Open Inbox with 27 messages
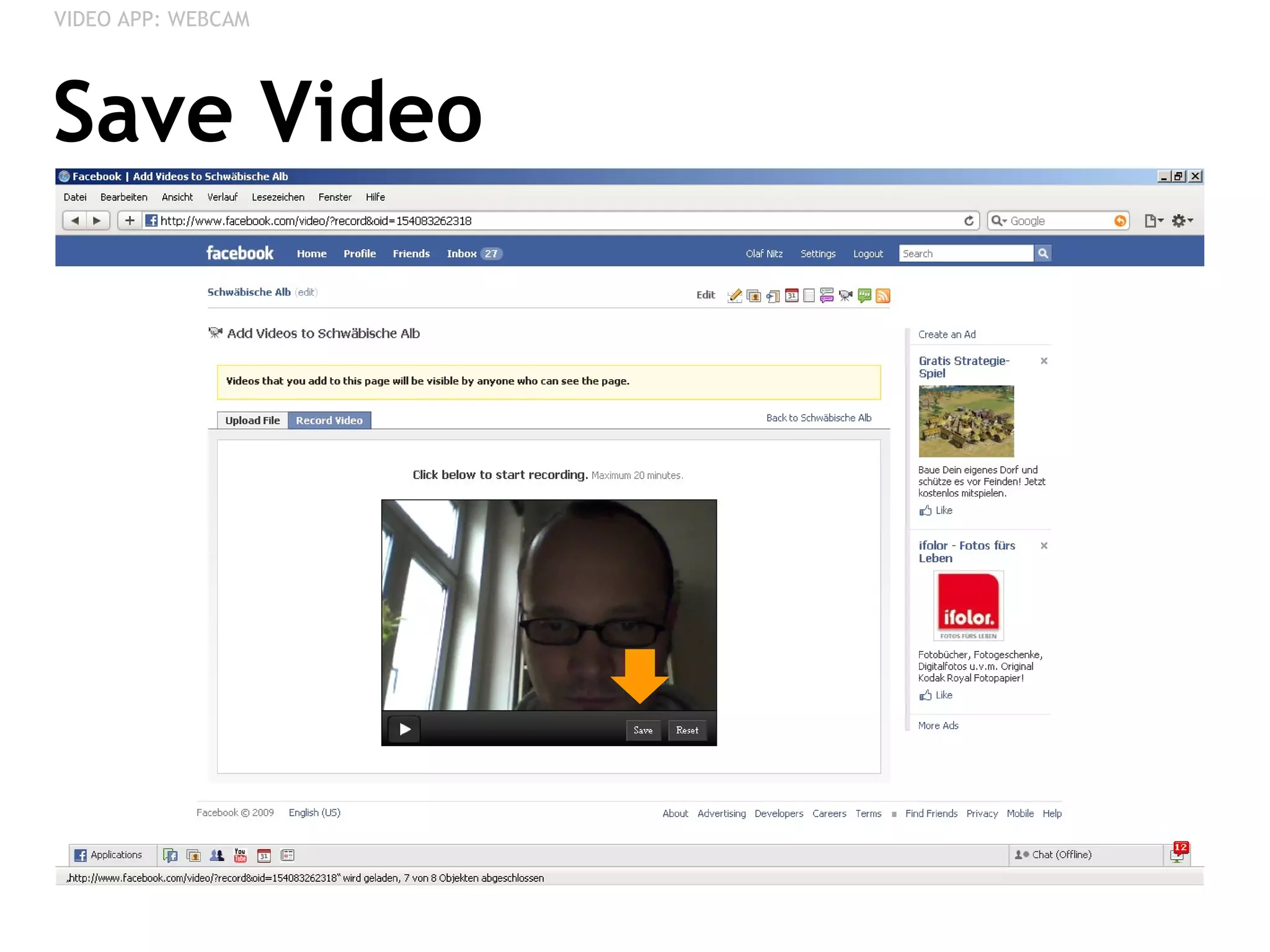Image resolution: width=1270 pixels, height=952 pixels. pyautogui.click(x=474, y=253)
